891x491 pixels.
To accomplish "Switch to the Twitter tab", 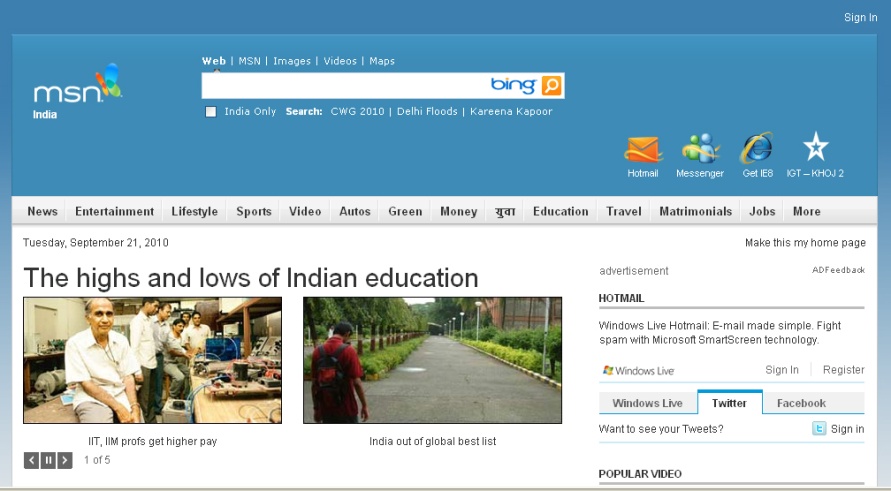I will (730, 402).
